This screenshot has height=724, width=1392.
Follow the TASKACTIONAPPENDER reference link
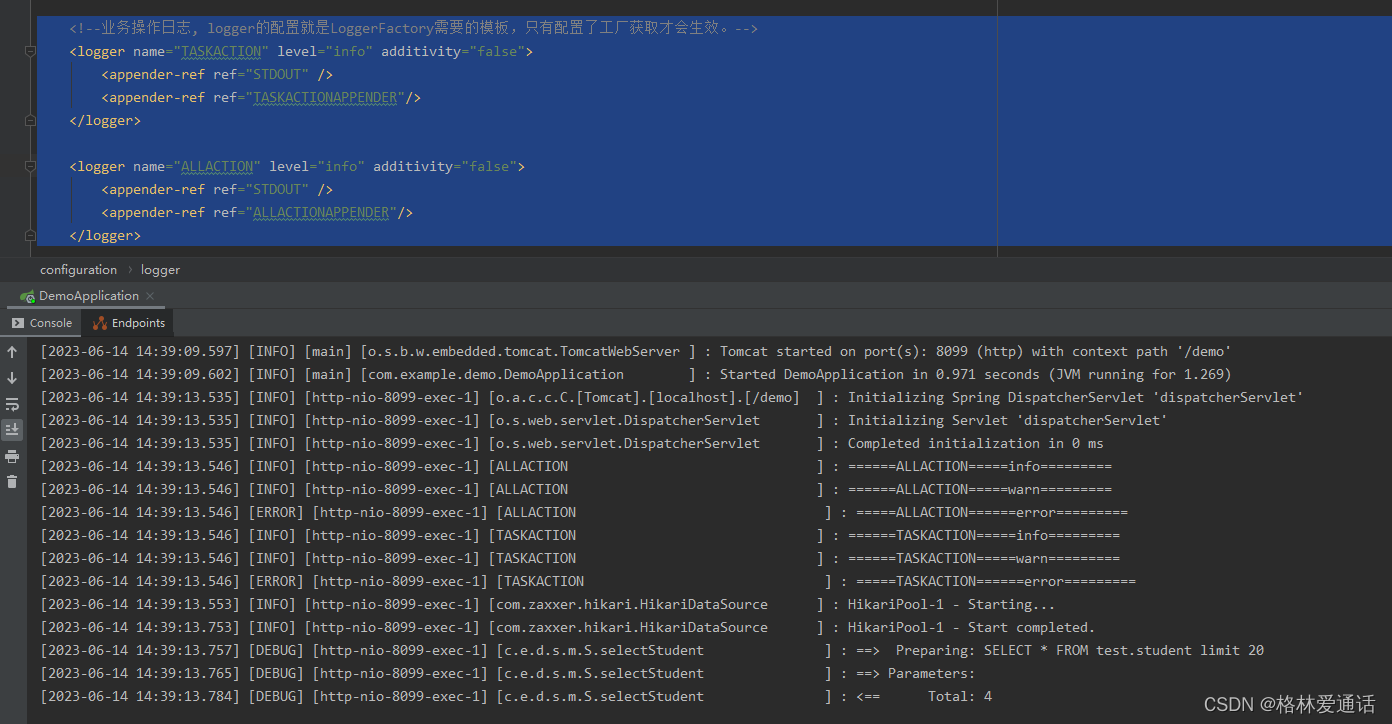pos(323,97)
